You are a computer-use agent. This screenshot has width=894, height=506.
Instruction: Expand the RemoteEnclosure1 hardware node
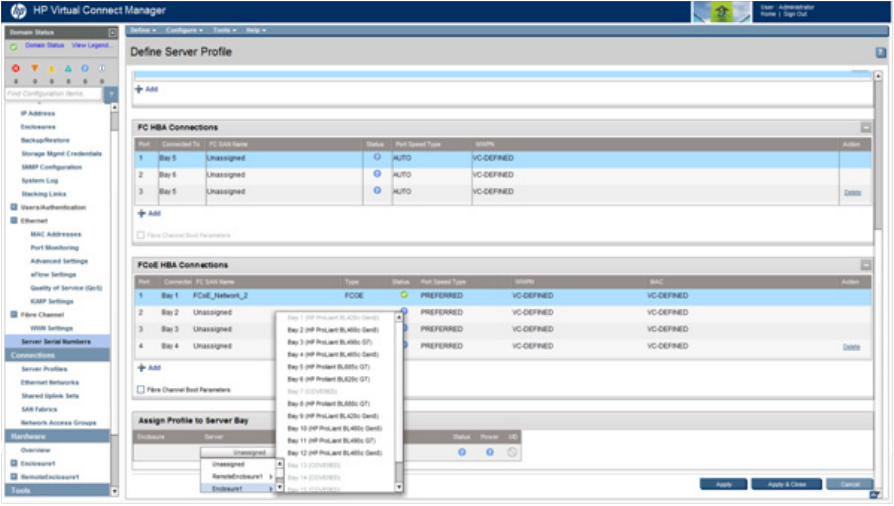pos(14,476)
